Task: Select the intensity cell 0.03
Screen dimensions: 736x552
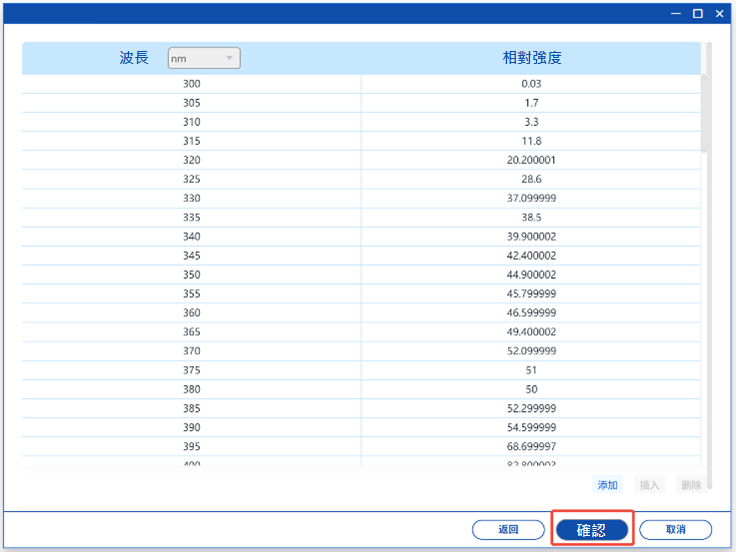Action: (x=531, y=84)
